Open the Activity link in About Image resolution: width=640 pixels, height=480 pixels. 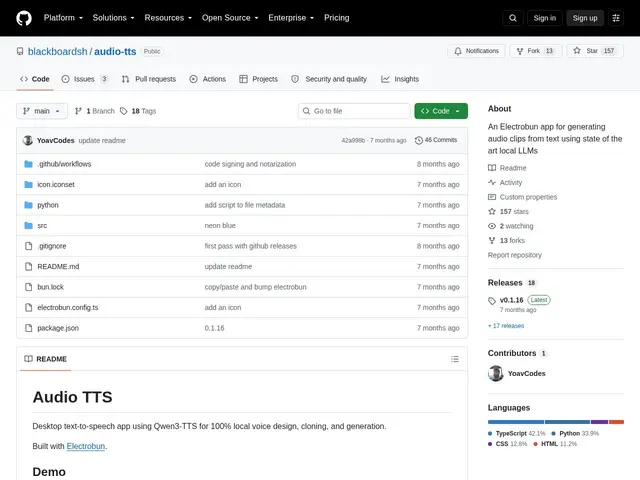[505, 182]
